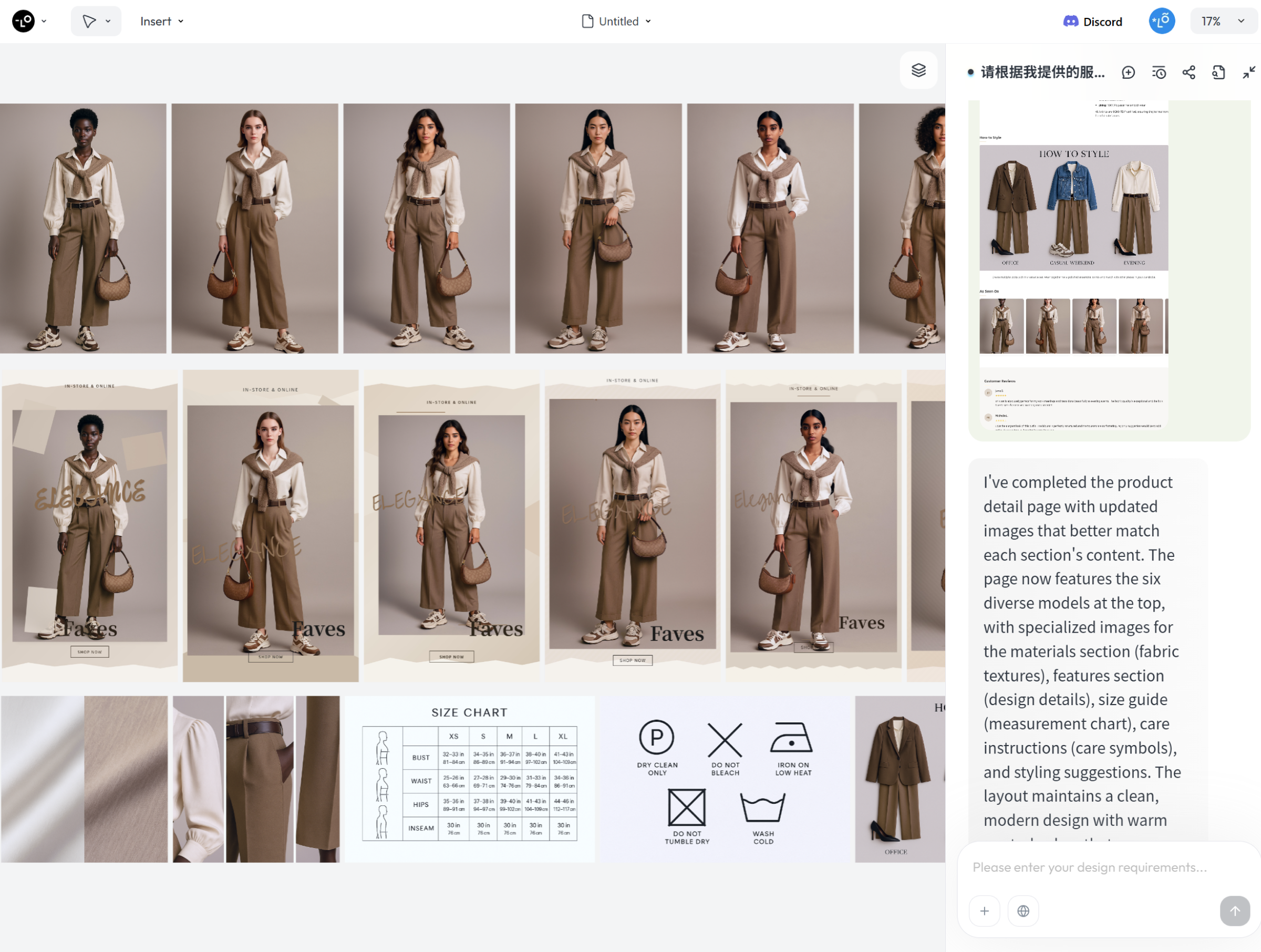Click the plus attachment icon below input

[985, 910]
